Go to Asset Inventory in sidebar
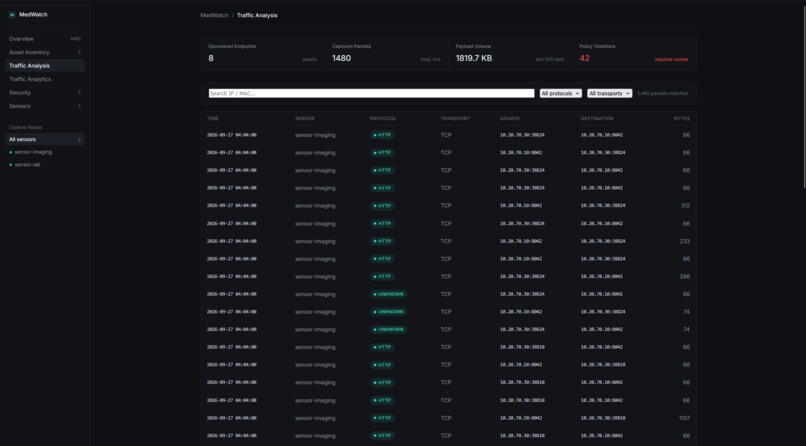This screenshot has width=806, height=446. point(45,52)
